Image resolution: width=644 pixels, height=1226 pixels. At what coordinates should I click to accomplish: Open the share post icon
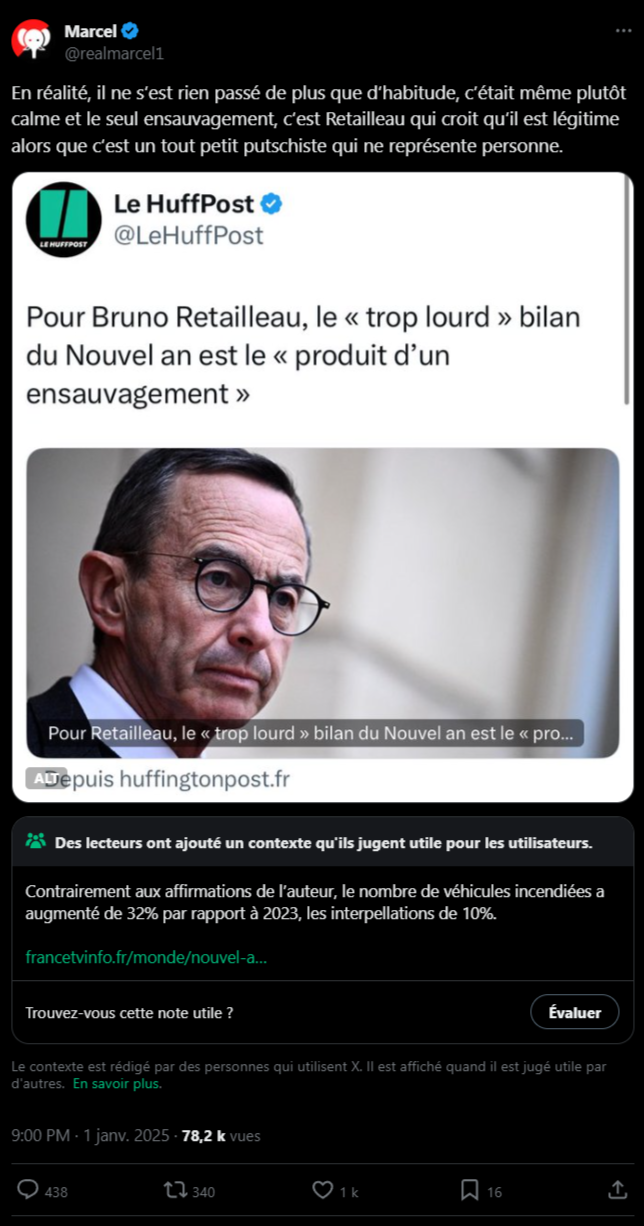point(618,1190)
